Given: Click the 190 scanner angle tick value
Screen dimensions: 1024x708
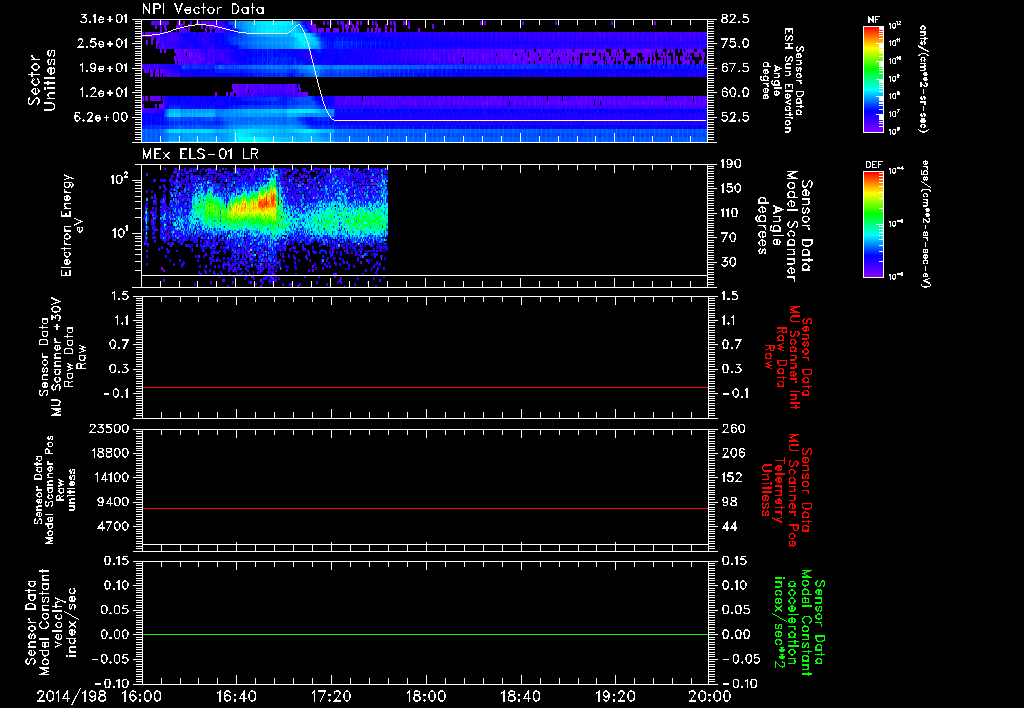Looking at the screenshot, I should tap(733, 164).
